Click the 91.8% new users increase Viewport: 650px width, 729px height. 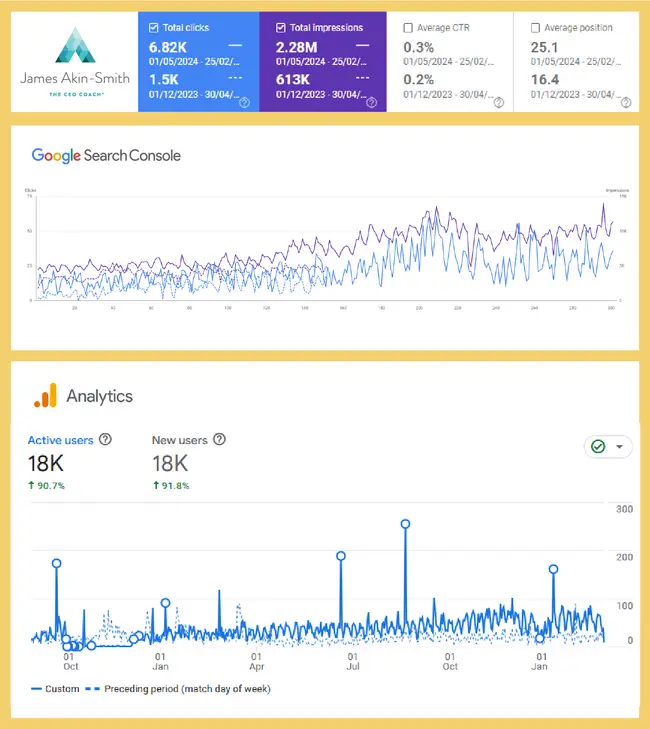coord(171,486)
